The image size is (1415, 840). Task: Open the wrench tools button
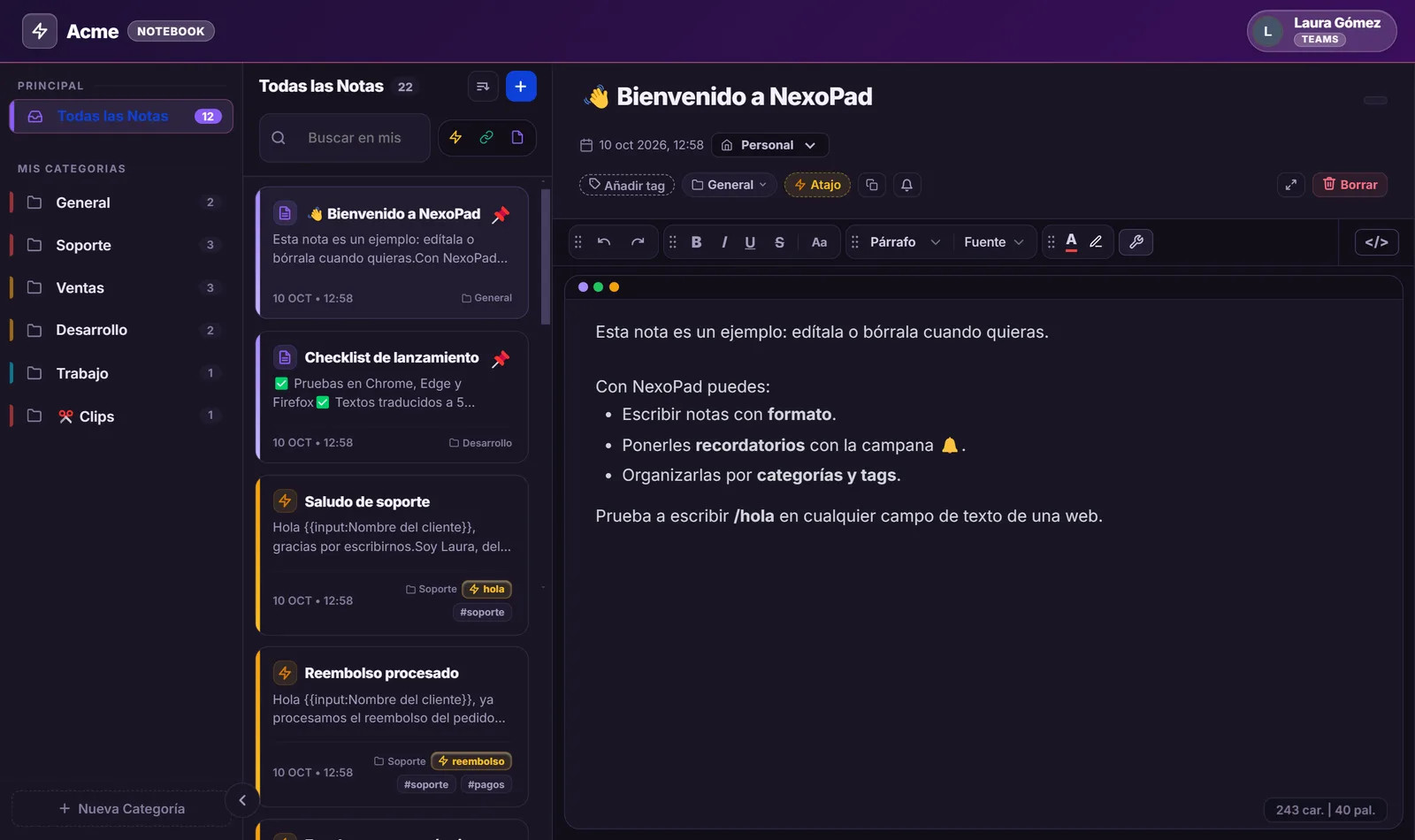coord(1136,241)
